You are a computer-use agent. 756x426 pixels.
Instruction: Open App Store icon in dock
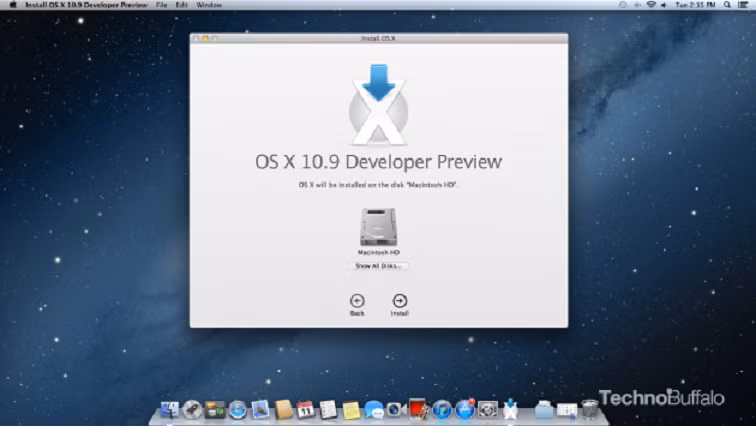pos(465,410)
